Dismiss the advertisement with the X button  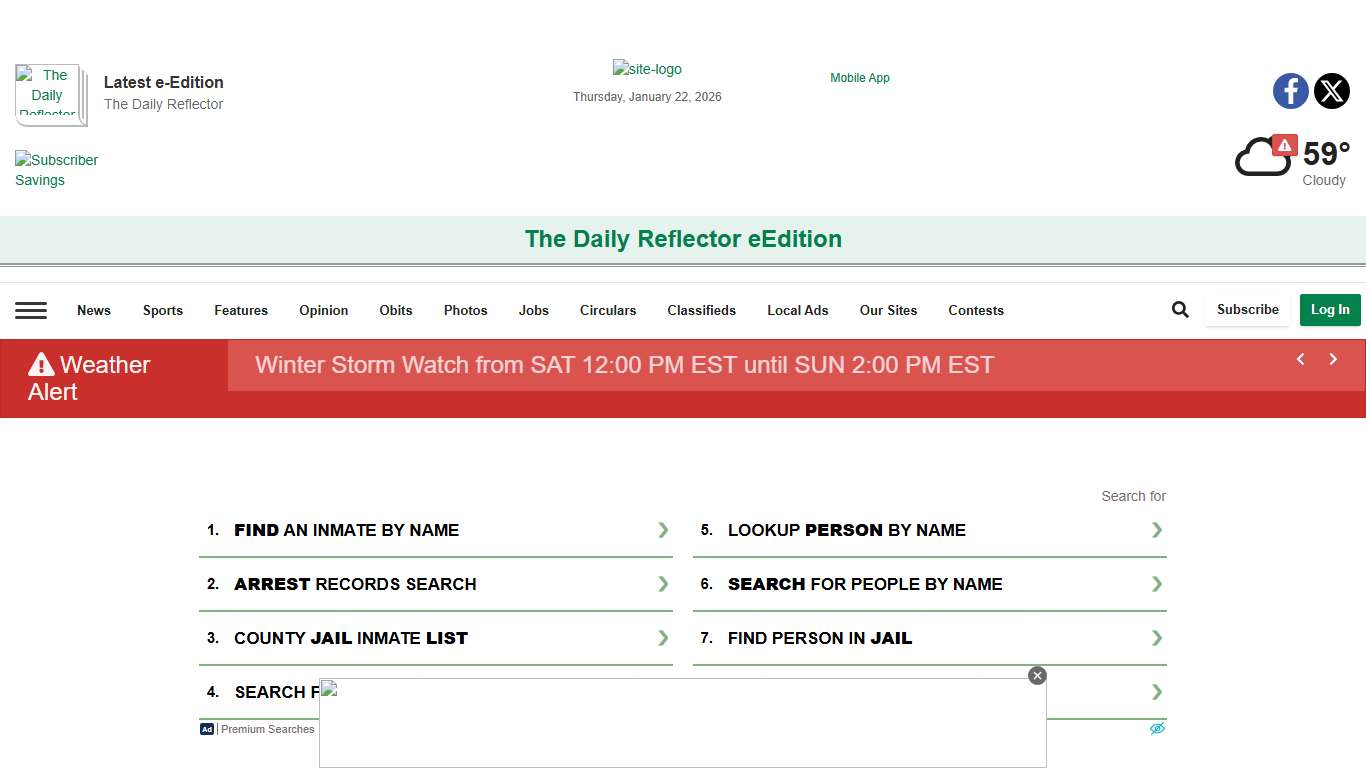click(x=1037, y=675)
